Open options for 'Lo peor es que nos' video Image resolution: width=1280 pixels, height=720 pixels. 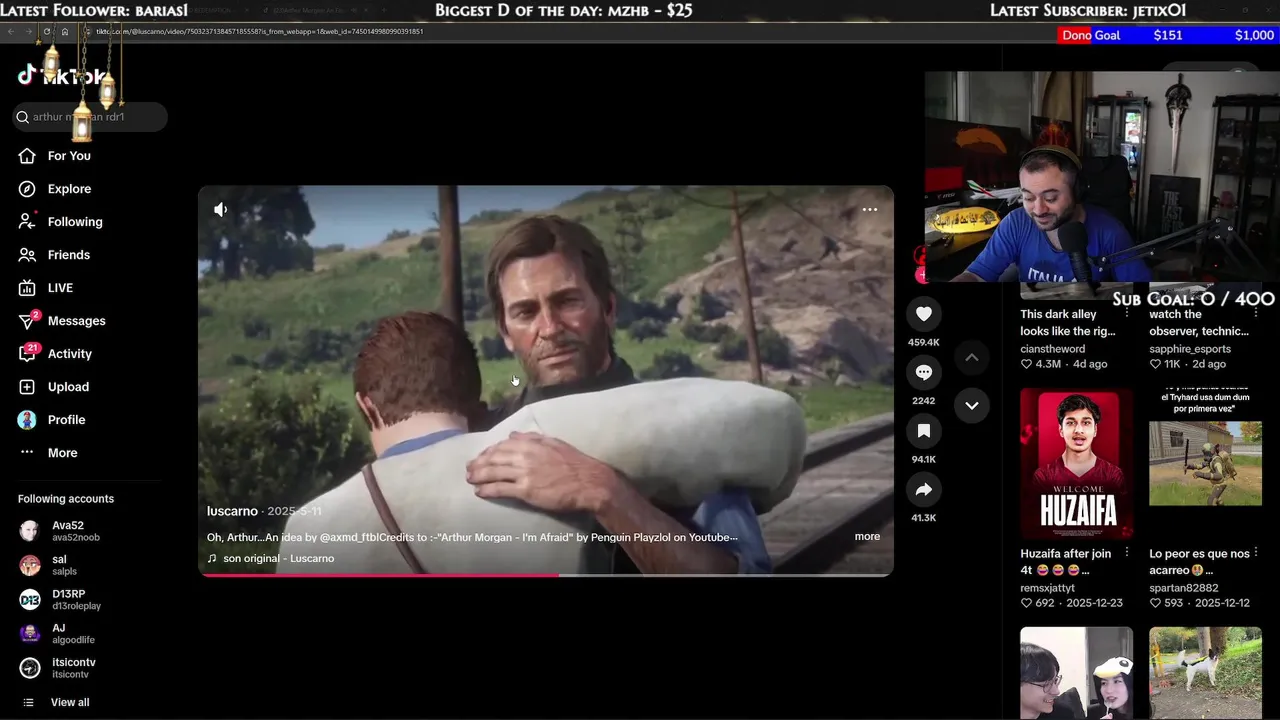(1256, 552)
